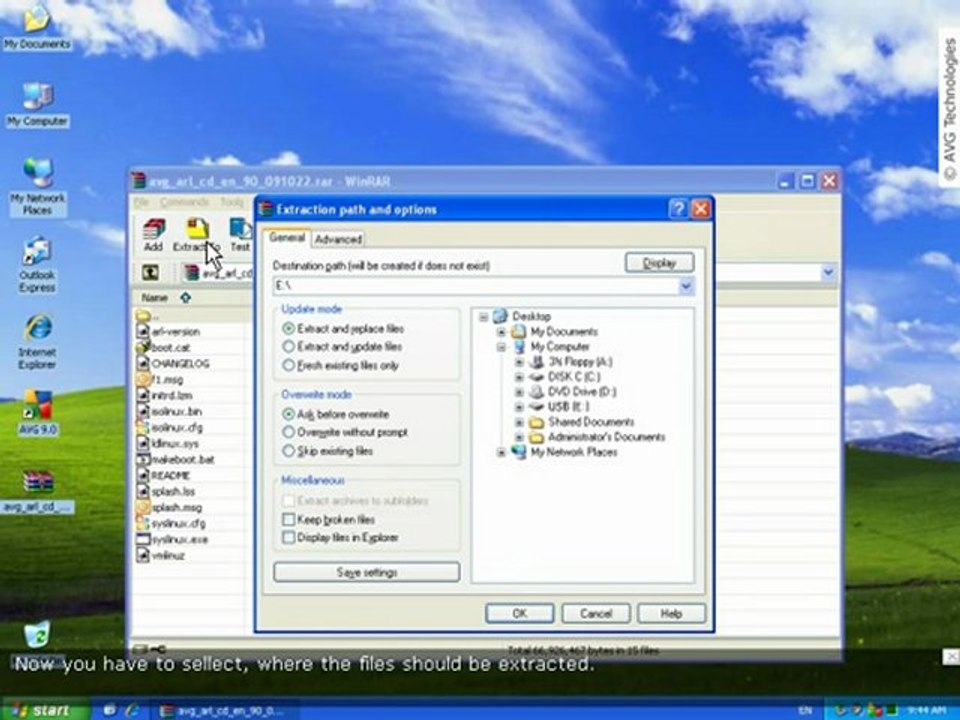Click the Help button

(x=671, y=613)
